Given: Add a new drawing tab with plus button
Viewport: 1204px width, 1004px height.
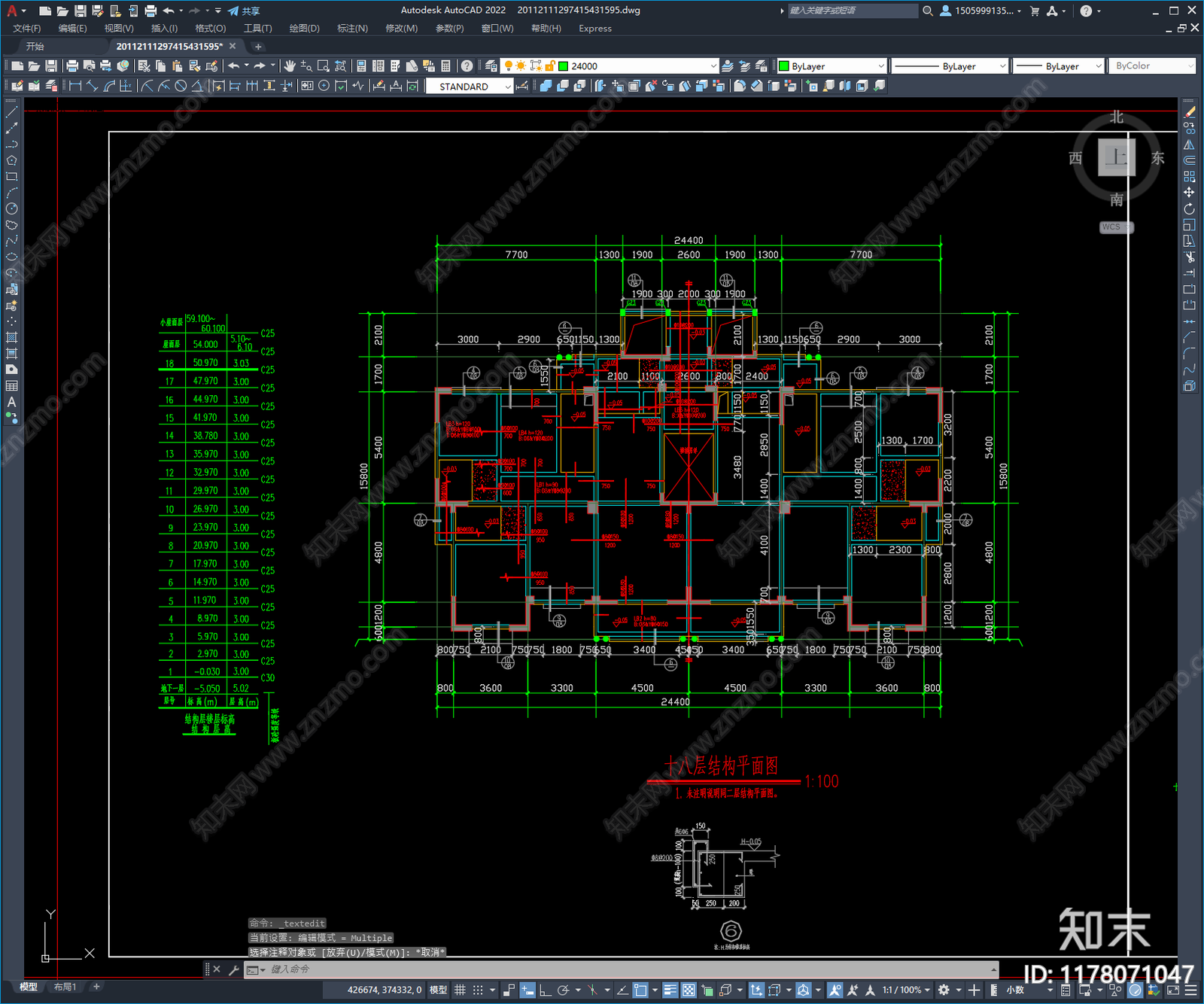Looking at the screenshot, I should (x=258, y=47).
